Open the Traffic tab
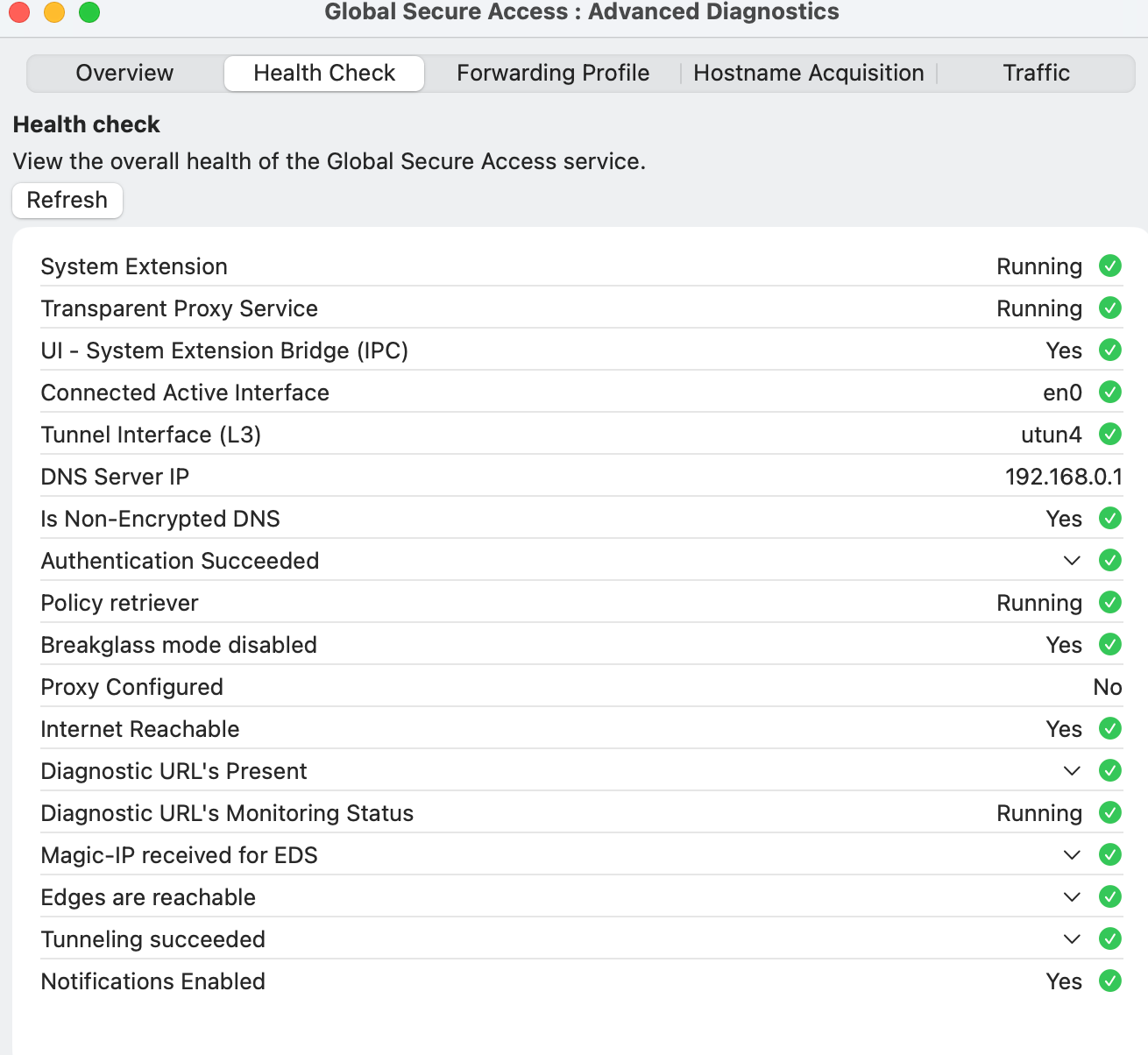 [x=1036, y=73]
